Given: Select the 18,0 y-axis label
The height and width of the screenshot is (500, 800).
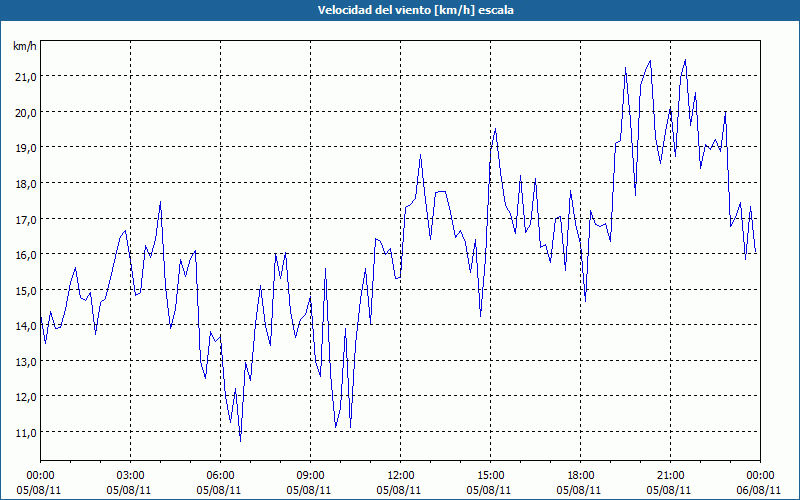Looking at the screenshot, I should click(x=26, y=184).
